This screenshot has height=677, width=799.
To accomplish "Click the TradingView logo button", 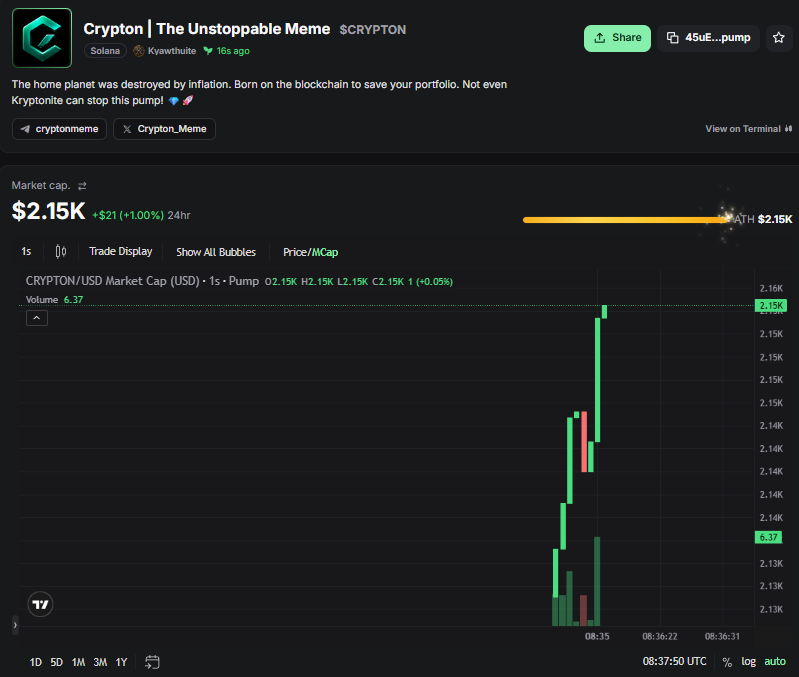I will 40,605.
